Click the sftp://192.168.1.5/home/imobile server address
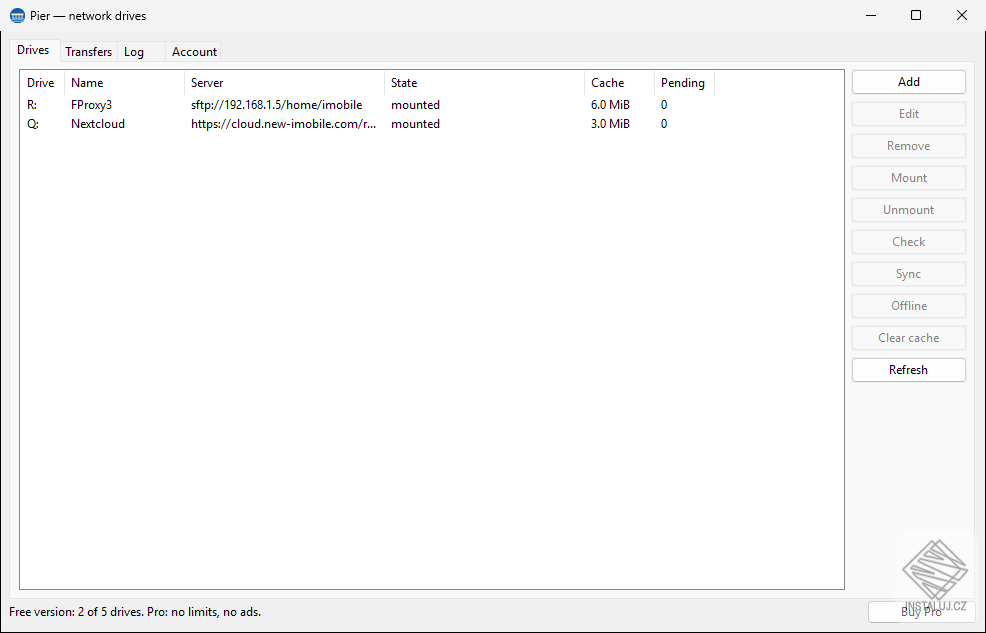Image resolution: width=986 pixels, height=633 pixels. [x=277, y=105]
